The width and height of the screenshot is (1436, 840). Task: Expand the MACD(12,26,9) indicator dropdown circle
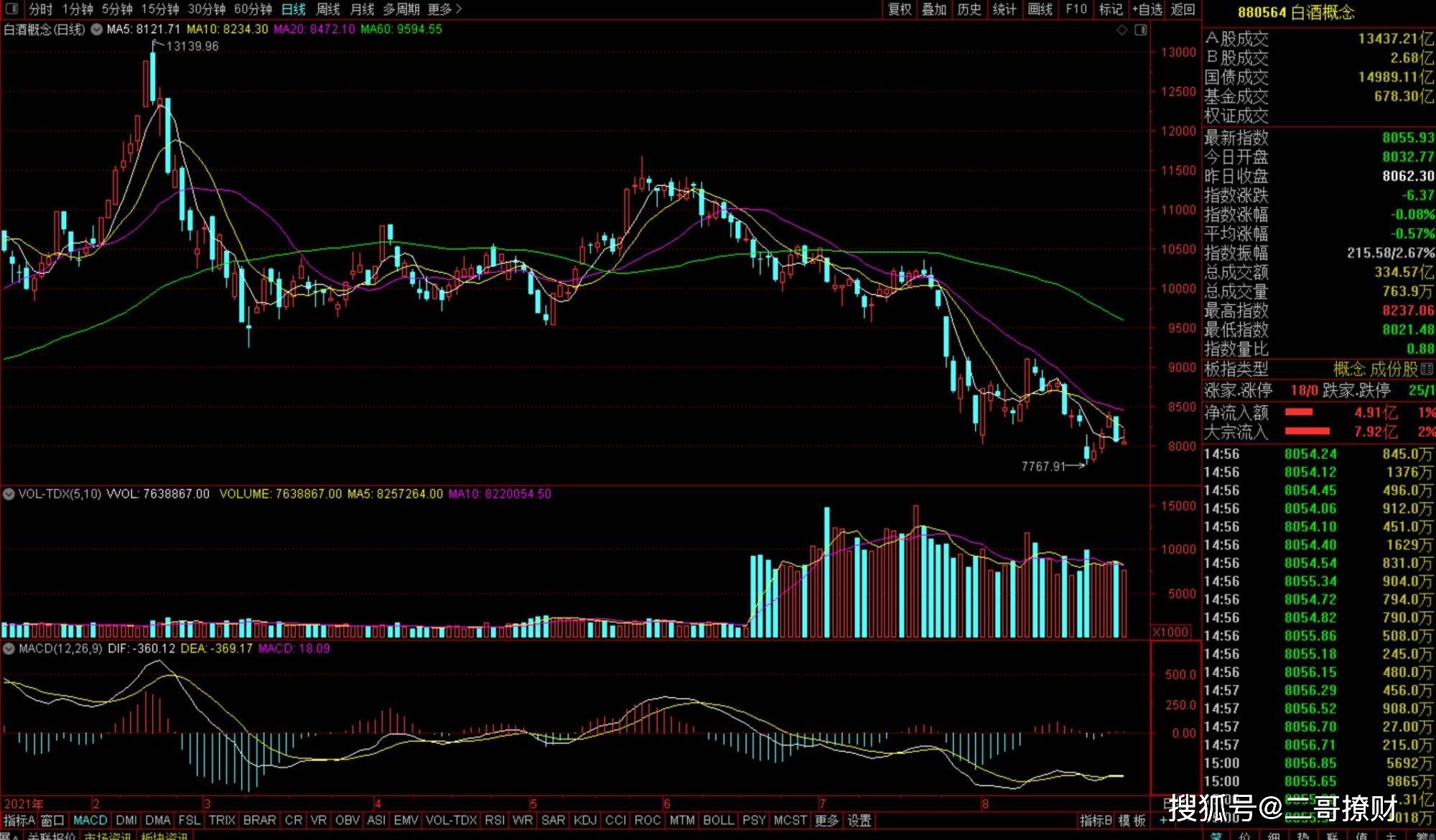9,648
